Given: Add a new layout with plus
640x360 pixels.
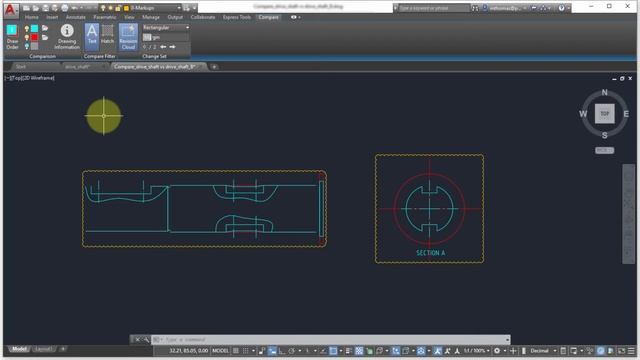Looking at the screenshot, I should pos(63,349).
